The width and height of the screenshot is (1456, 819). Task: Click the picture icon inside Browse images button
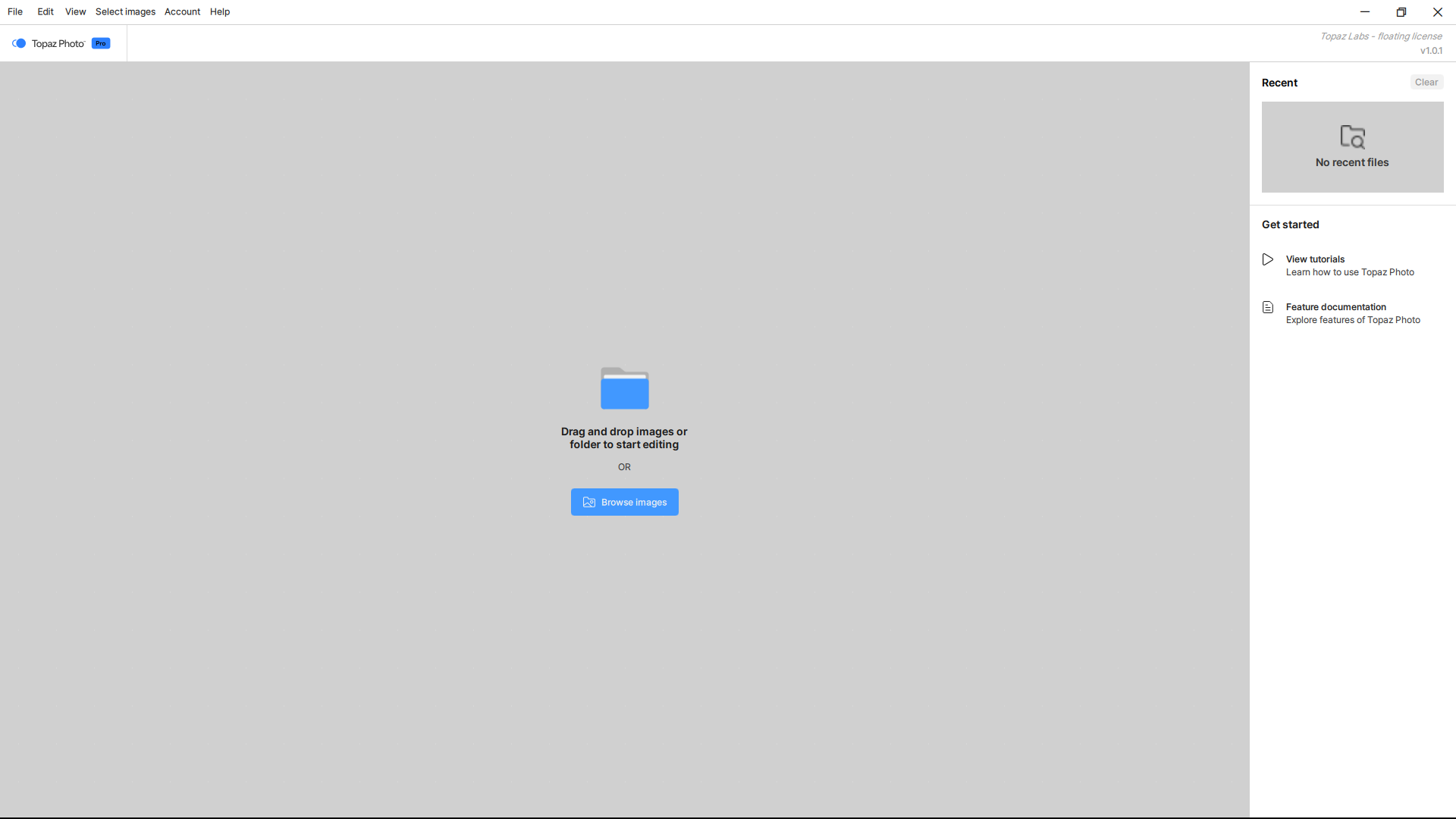(589, 502)
